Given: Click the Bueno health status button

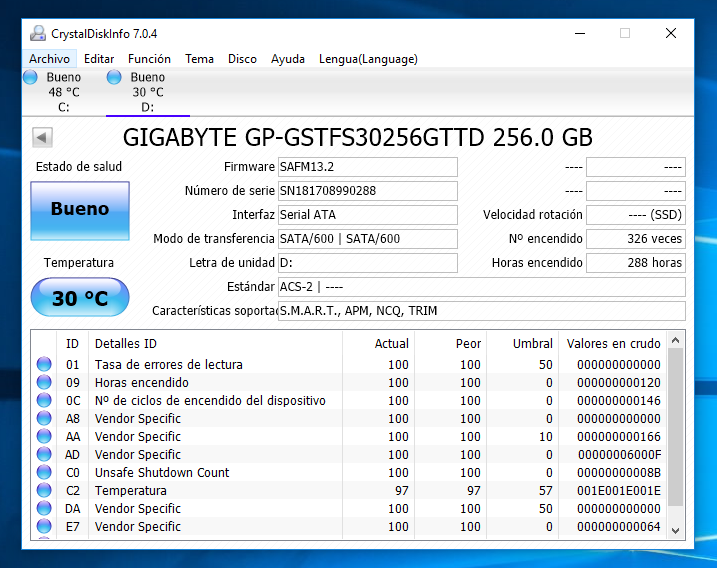Looking at the screenshot, I should [80, 209].
